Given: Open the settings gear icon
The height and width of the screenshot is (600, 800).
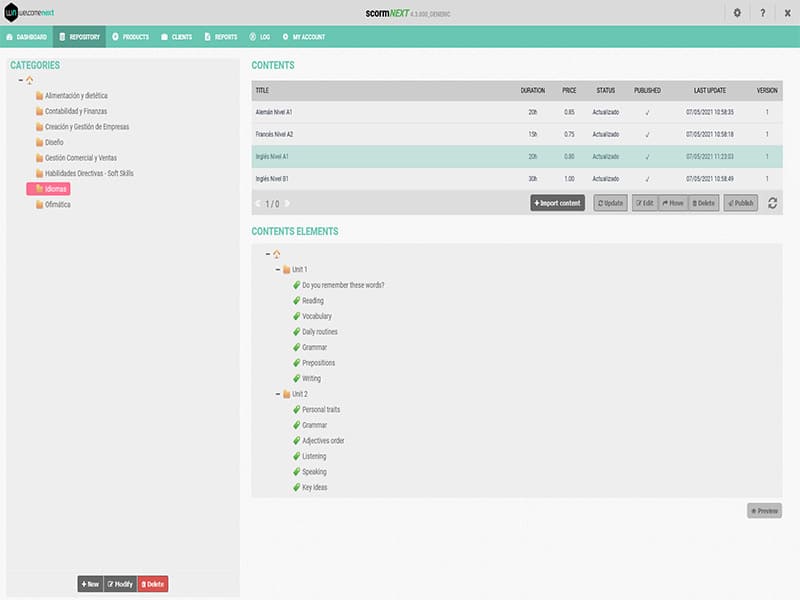Looking at the screenshot, I should pyautogui.click(x=737, y=13).
